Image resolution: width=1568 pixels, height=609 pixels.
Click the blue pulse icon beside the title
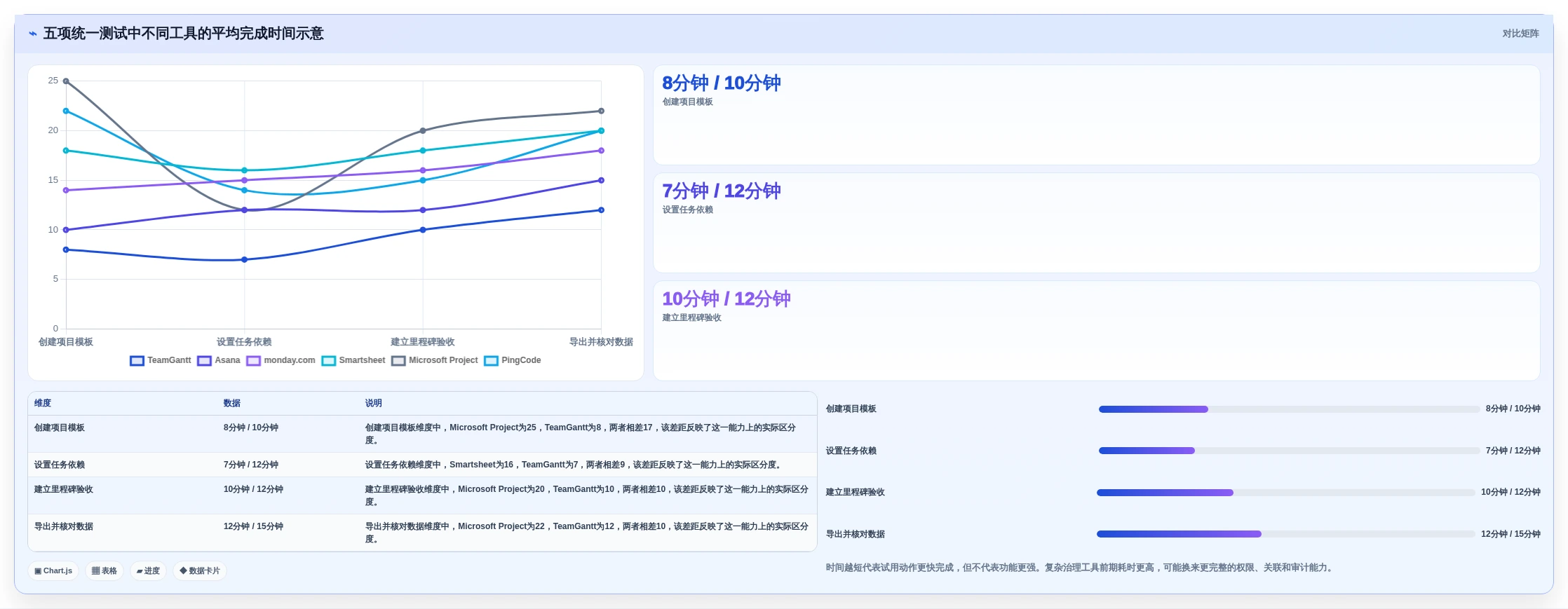pos(33,34)
